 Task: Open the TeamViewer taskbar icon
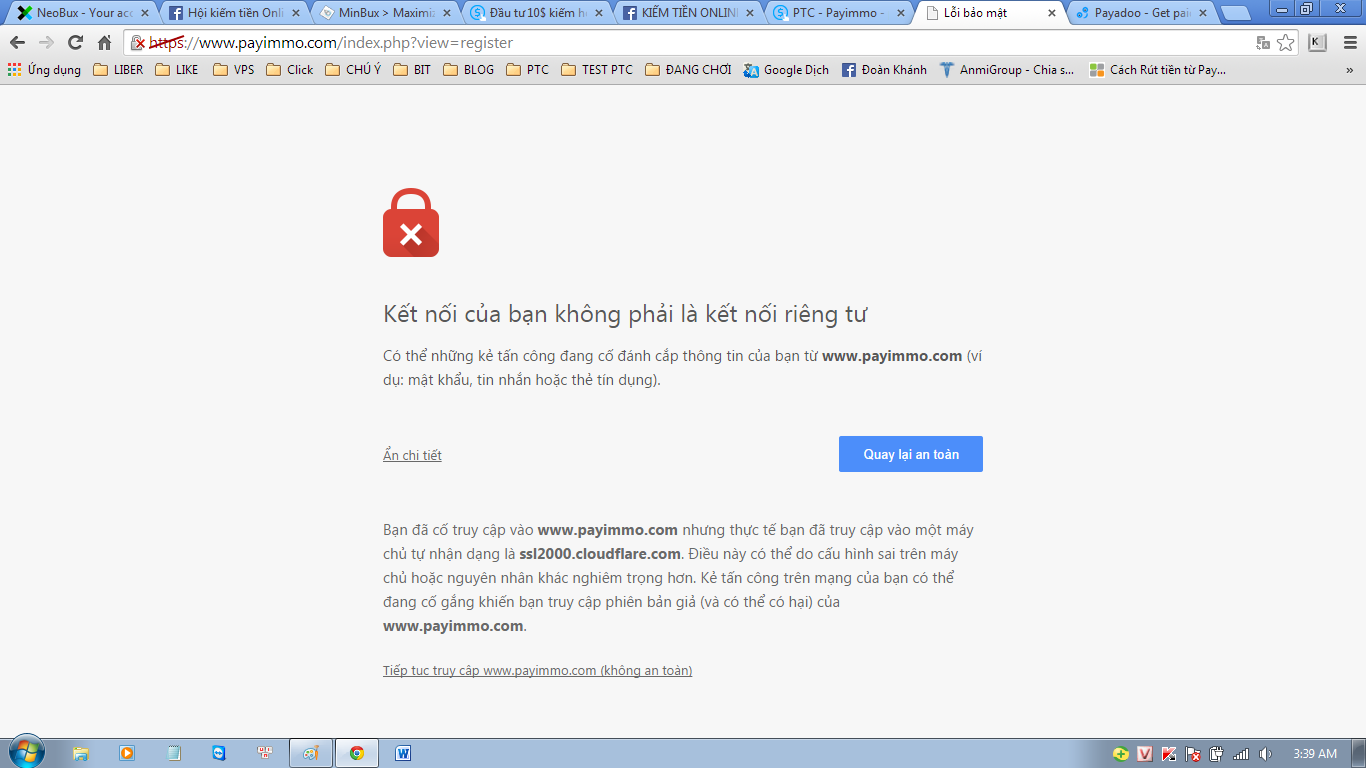pyautogui.click(x=219, y=753)
